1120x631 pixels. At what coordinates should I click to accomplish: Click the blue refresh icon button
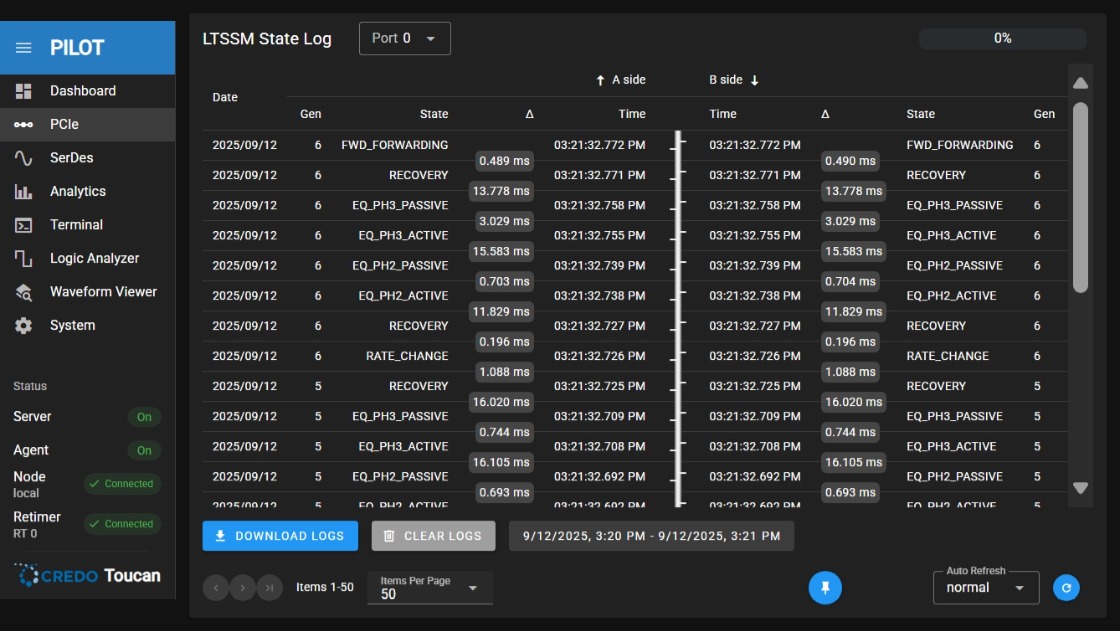1066,588
